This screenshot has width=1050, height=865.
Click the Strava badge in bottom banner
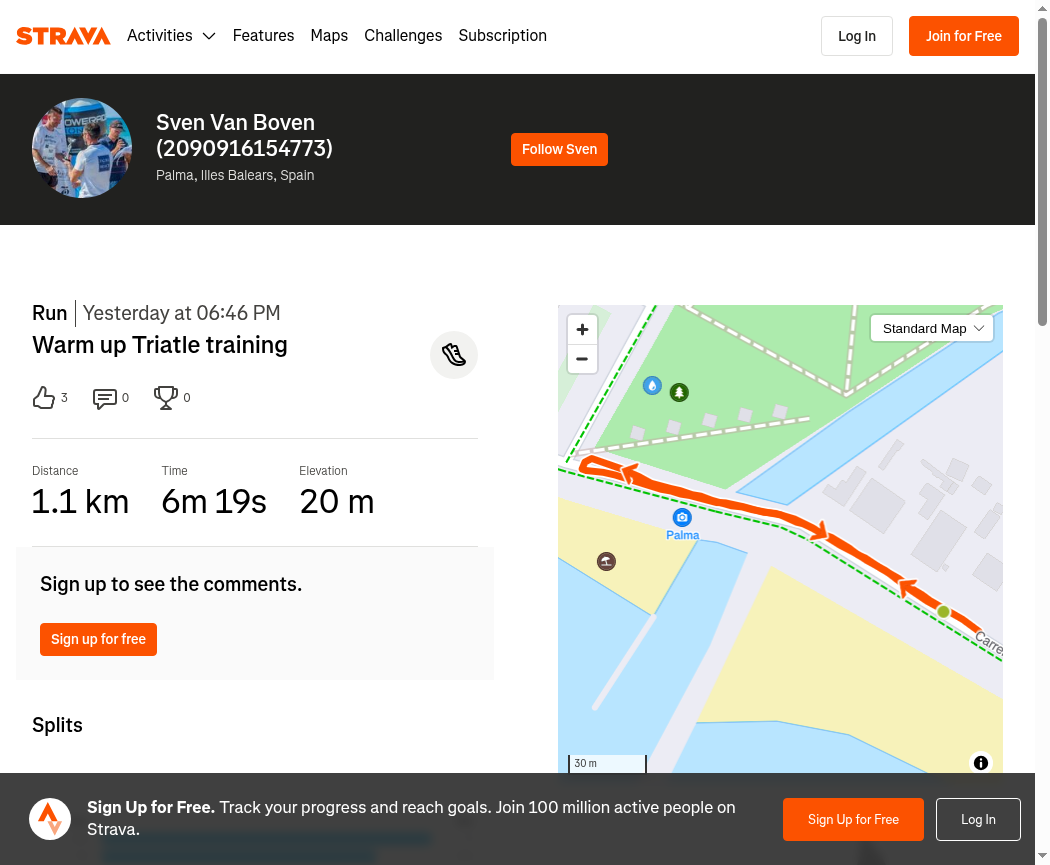50,819
